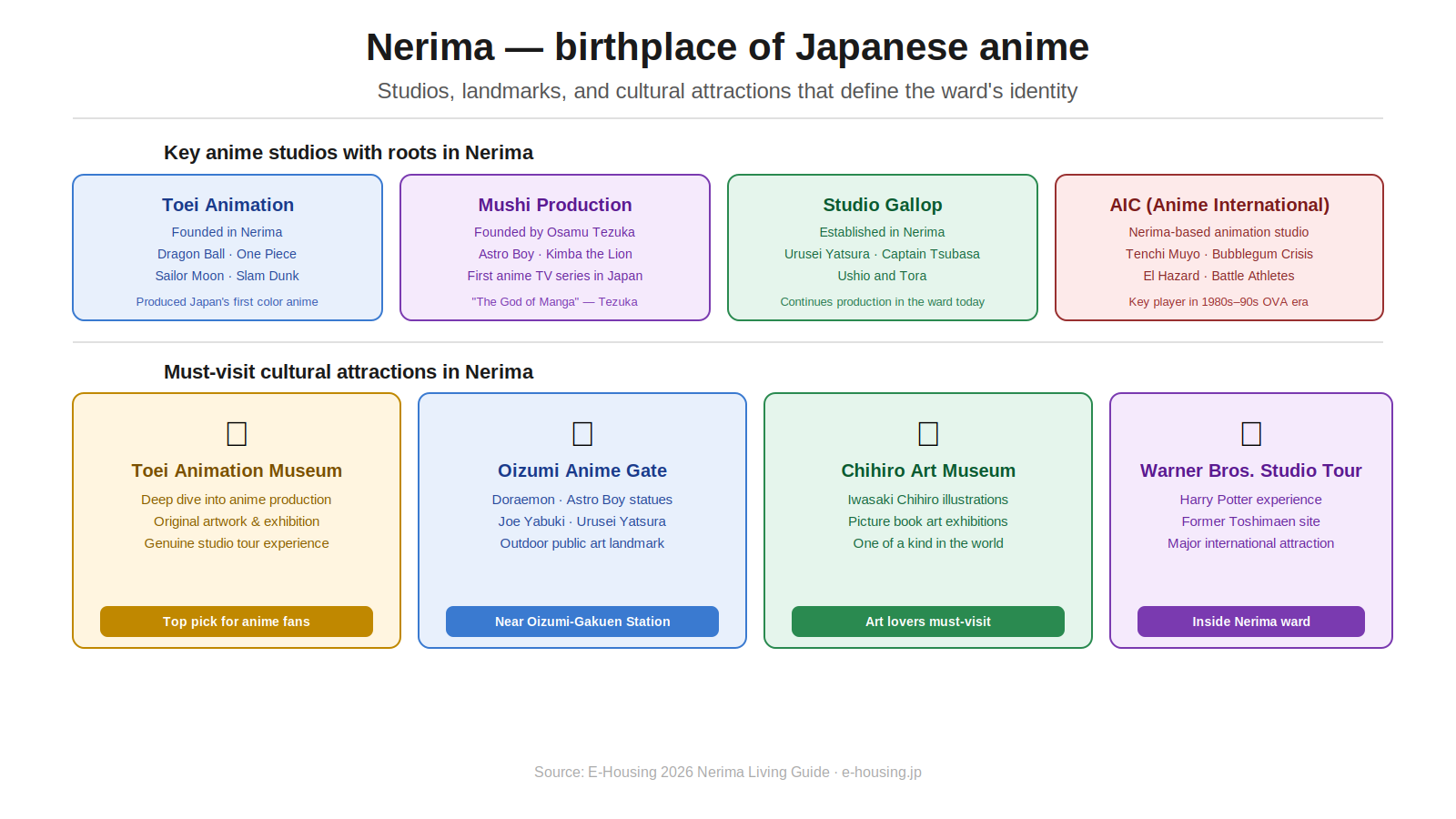The height and width of the screenshot is (819, 1456).
Task: Click 'Nerima-based animation studio' text
Action: point(1219,232)
